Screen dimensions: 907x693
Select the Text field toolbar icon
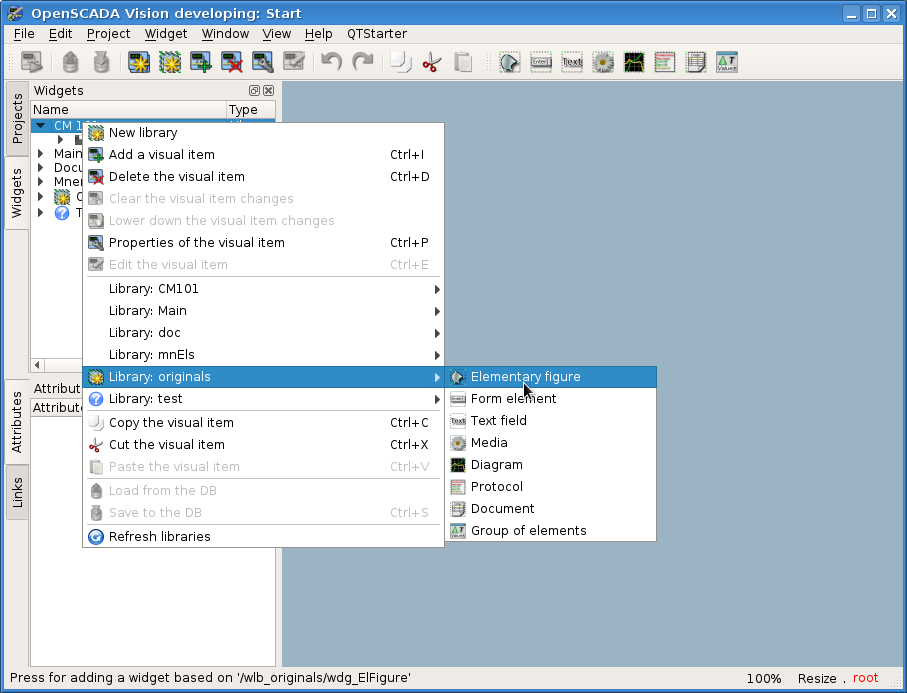pos(572,62)
